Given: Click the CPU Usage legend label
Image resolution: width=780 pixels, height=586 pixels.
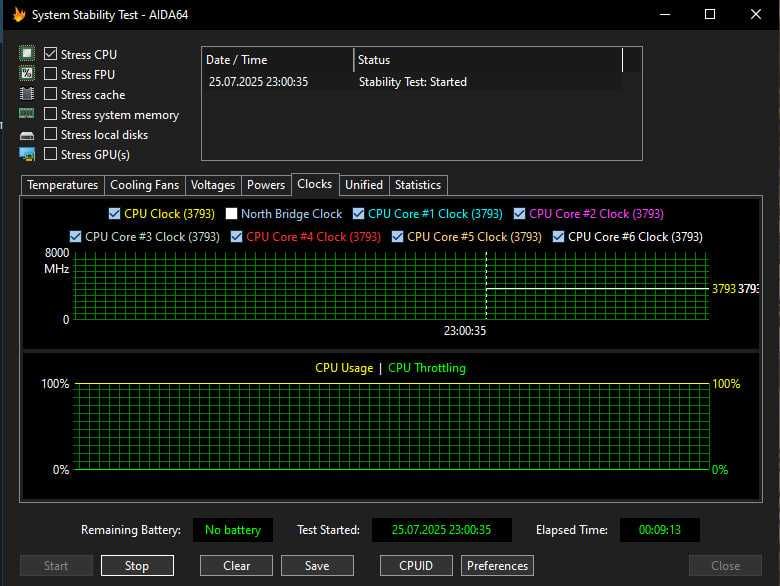Looking at the screenshot, I should (x=344, y=368).
